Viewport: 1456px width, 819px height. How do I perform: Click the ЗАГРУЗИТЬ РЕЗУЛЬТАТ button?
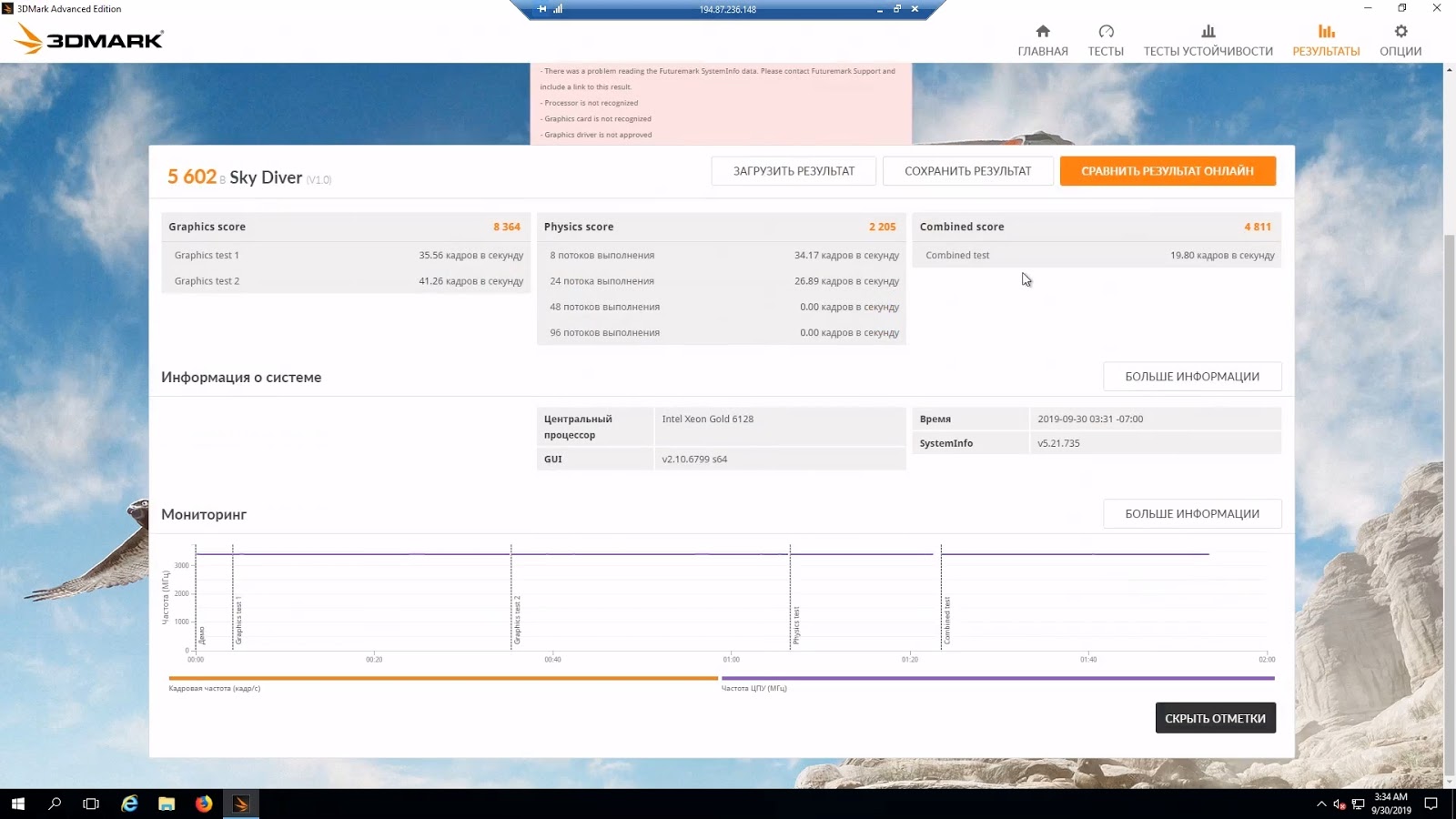click(x=794, y=171)
